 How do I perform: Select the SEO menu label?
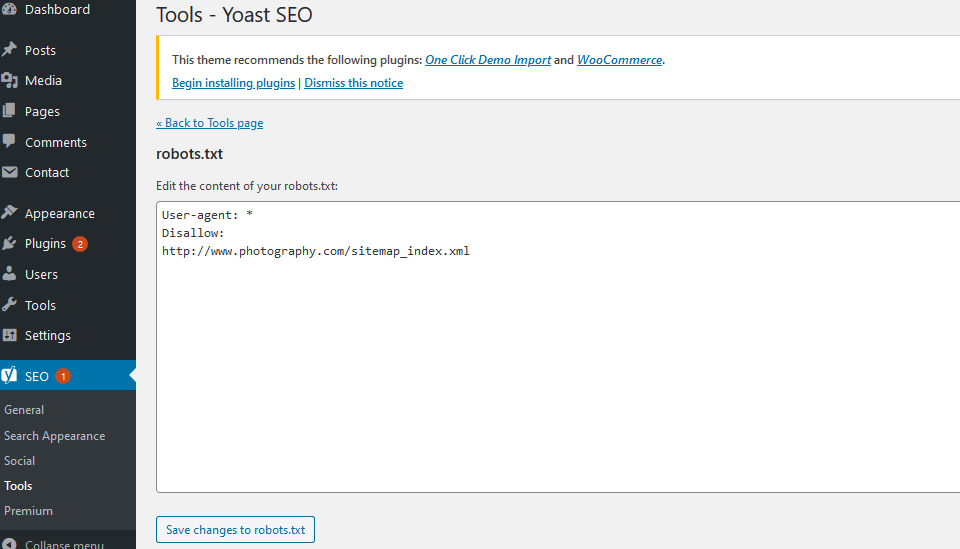(x=37, y=376)
